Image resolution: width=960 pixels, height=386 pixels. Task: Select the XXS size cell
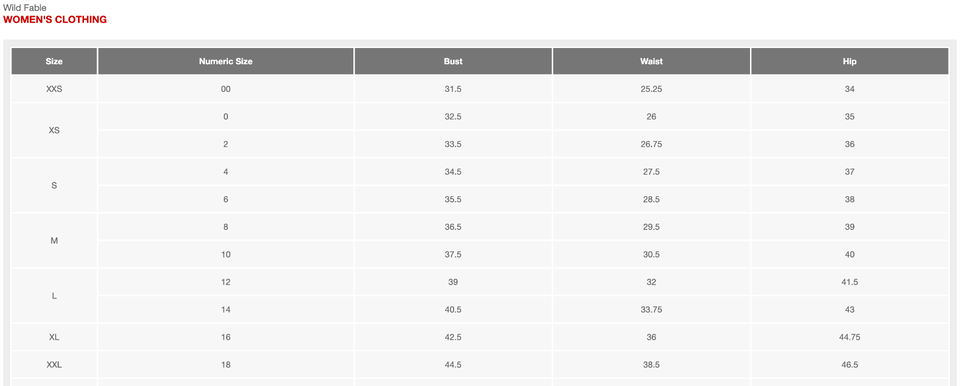pyautogui.click(x=54, y=89)
